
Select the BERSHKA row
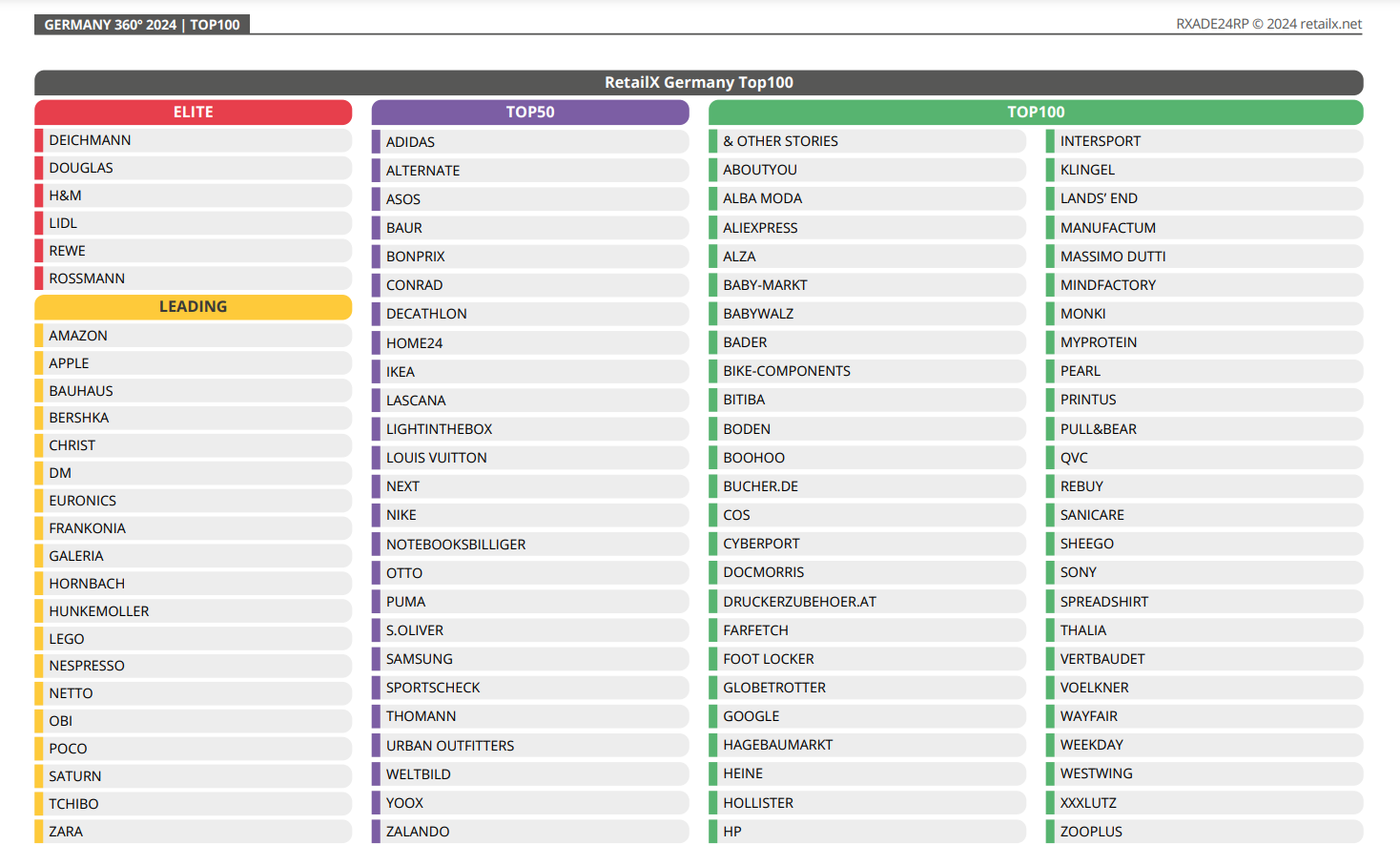193,418
